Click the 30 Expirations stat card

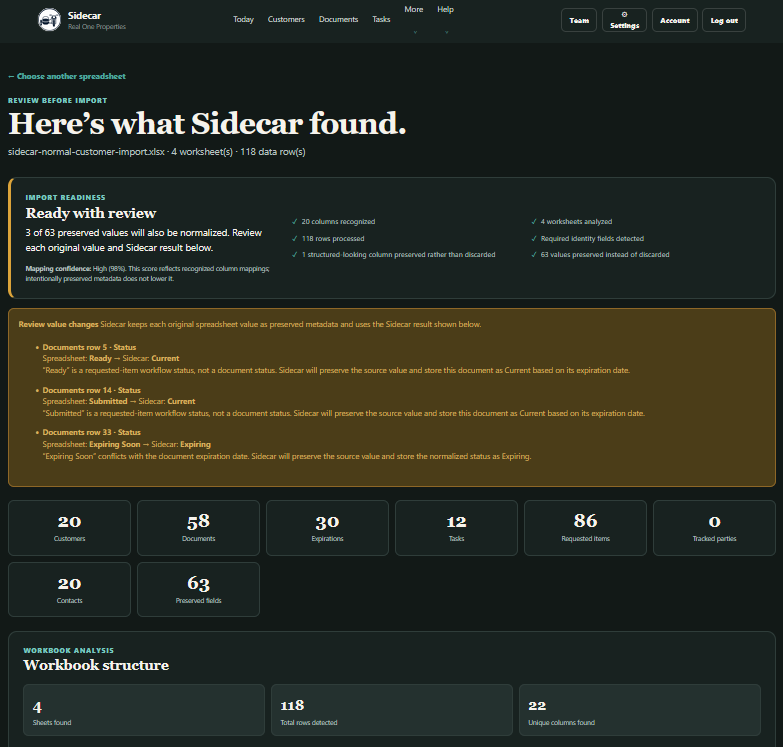coord(327,528)
